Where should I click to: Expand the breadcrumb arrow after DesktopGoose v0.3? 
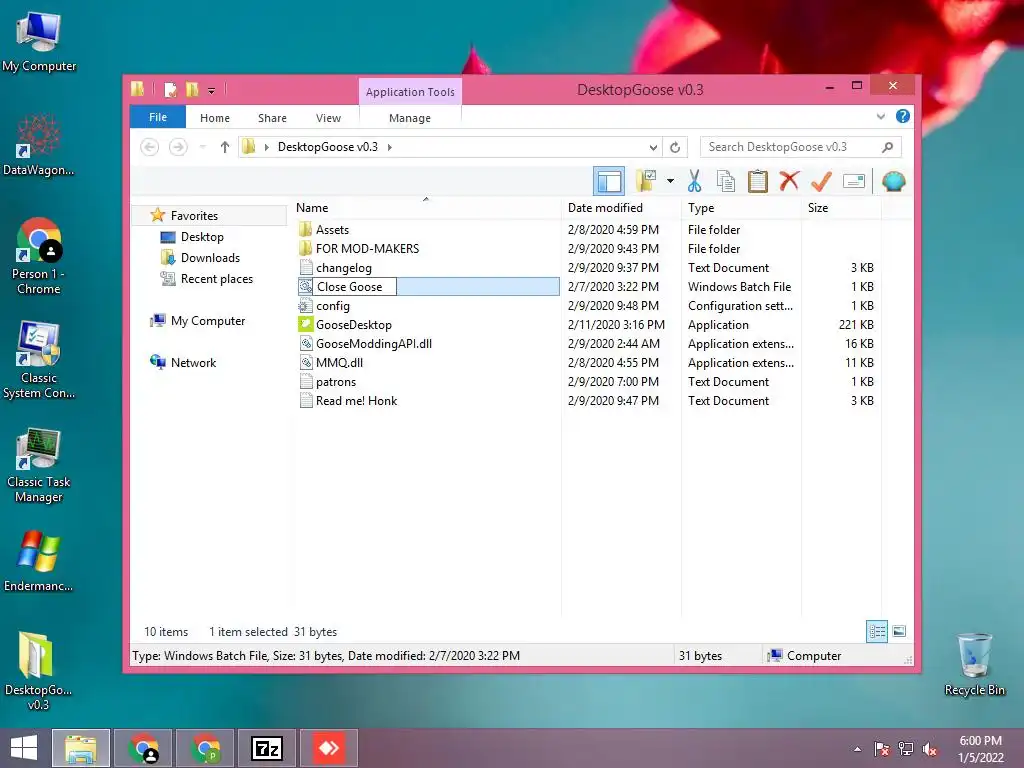point(390,147)
